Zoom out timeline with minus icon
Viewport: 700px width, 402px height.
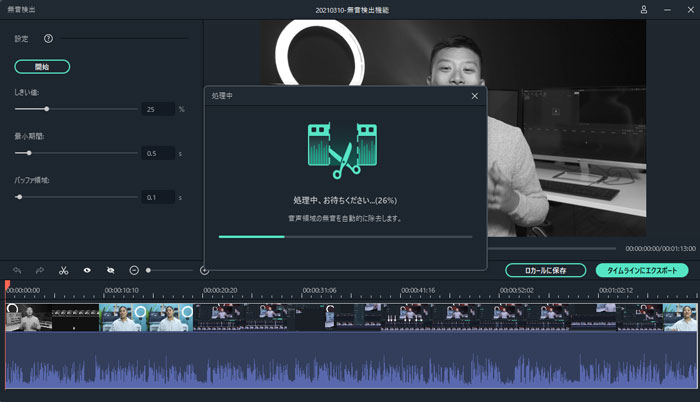pyautogui.click(x=134, y=270)
